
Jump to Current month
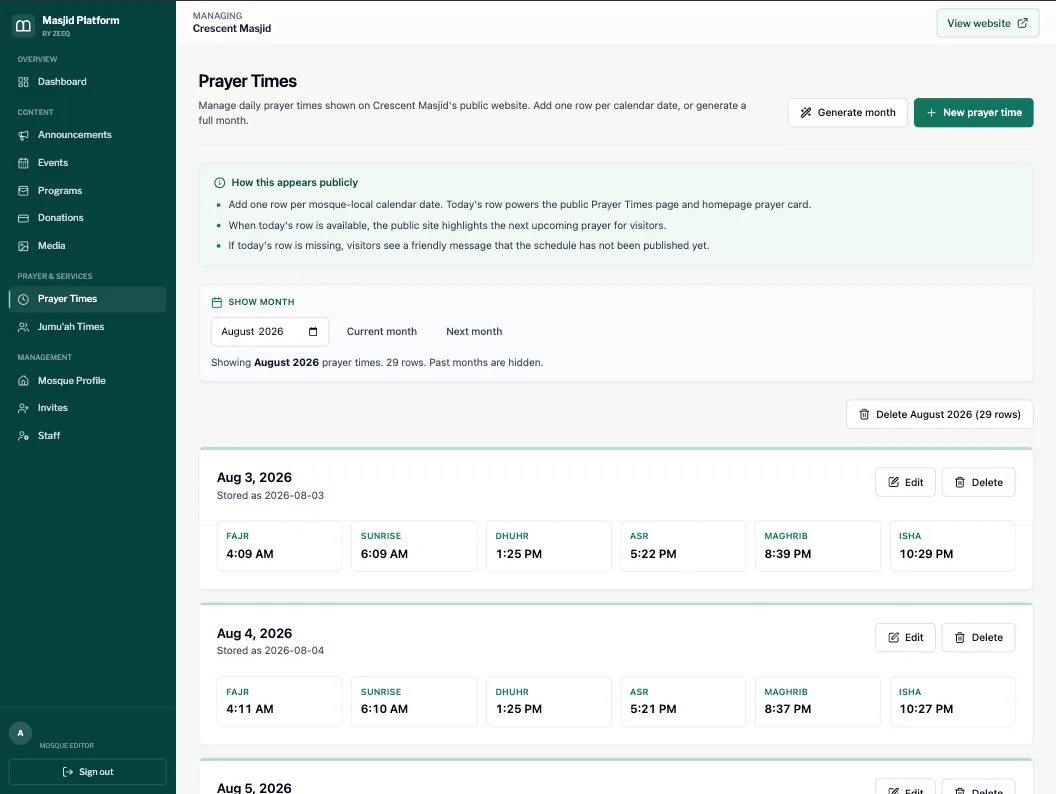point(382,331)
